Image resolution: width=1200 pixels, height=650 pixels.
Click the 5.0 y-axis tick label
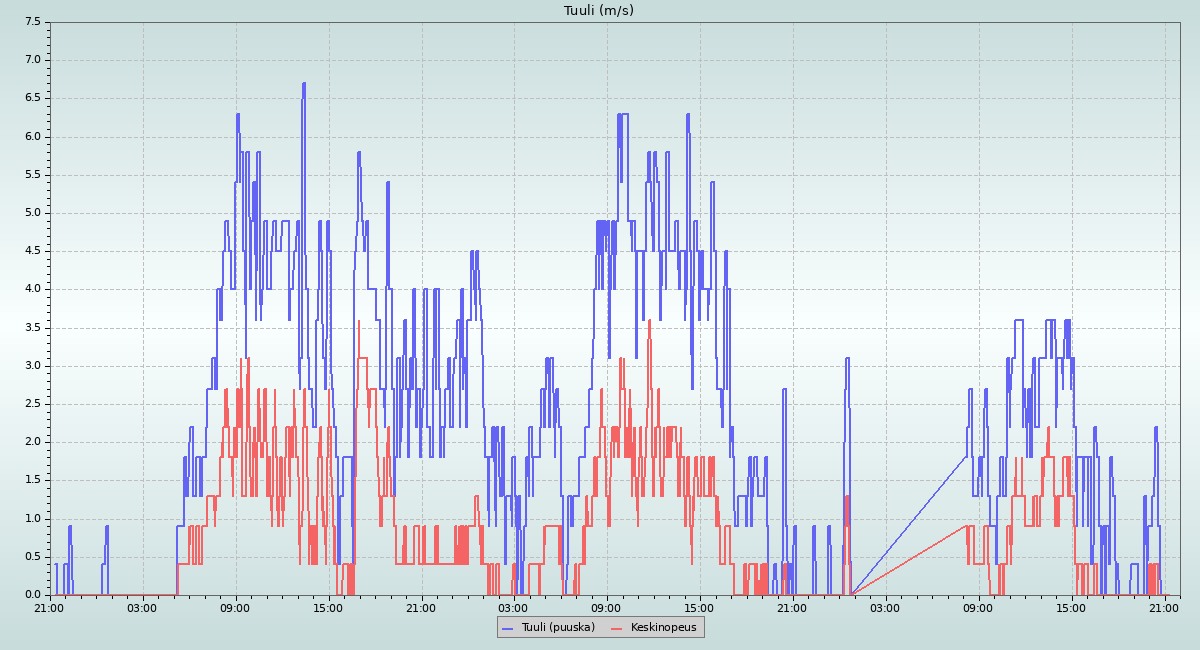(x=32, y=213)
